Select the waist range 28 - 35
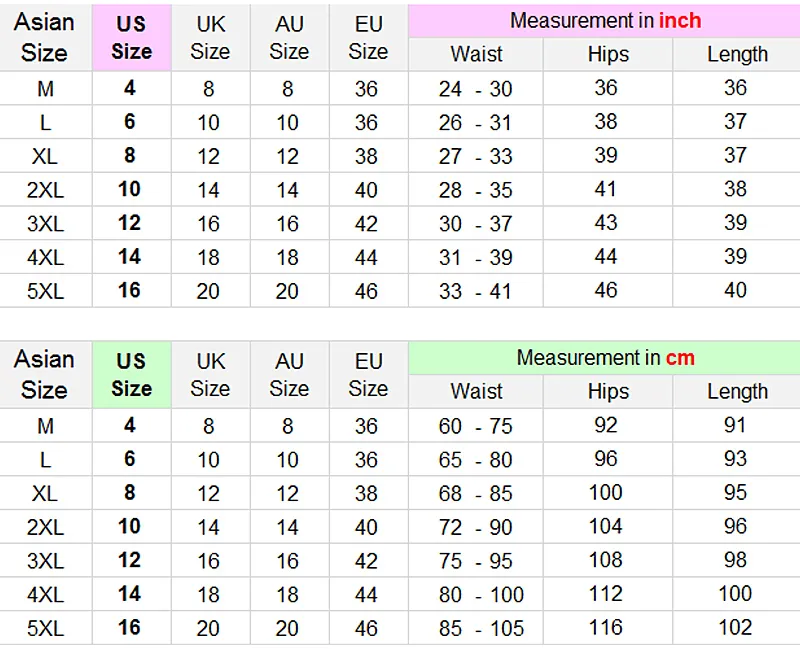 pyautogui.click(x=476, y=190)
